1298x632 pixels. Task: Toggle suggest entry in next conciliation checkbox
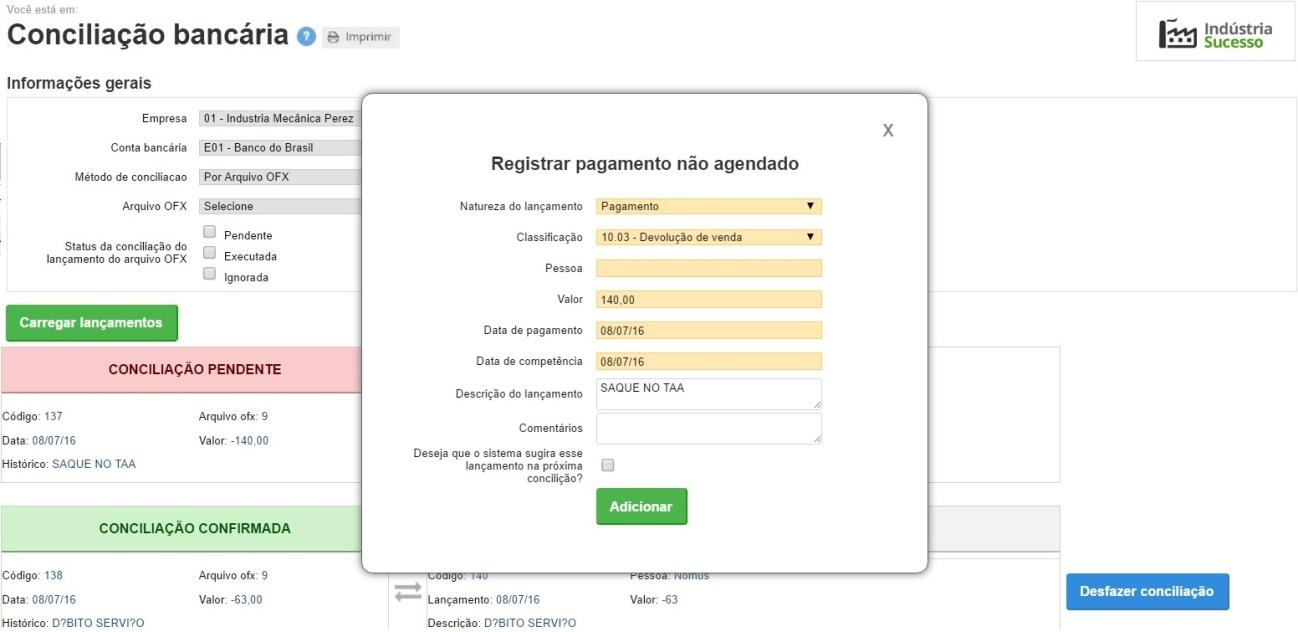[608, 465]
